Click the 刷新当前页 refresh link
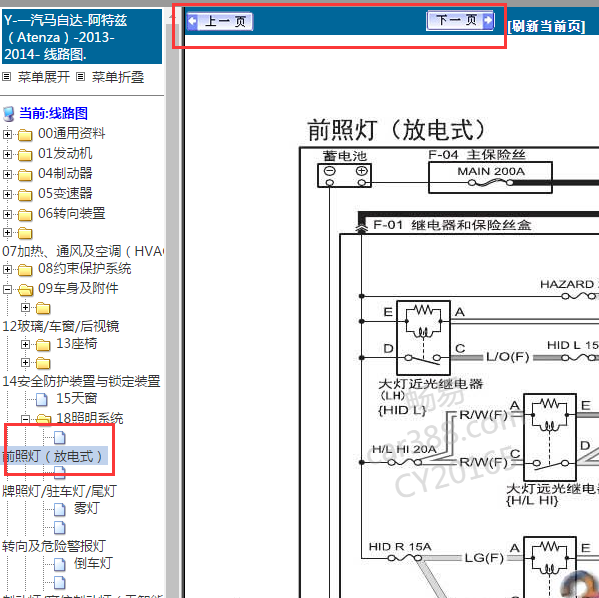599x598 pixels. (546, 26)
